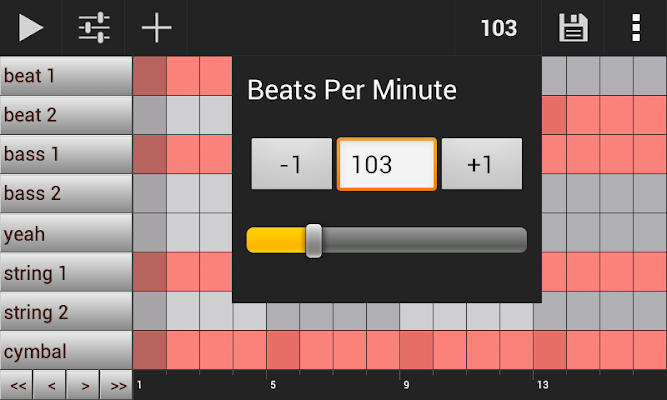This screenshot has width=667, height=400.
Task: Toggle the first cell of yeah row
Action: 150,232
